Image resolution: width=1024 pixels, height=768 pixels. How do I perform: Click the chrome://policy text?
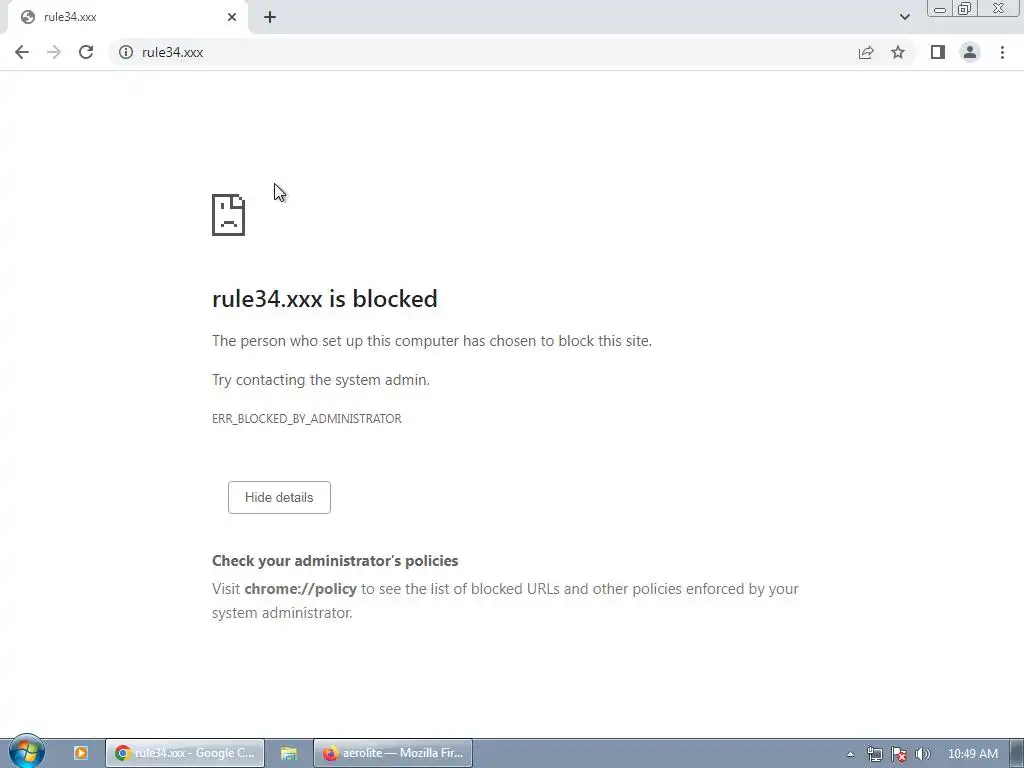(x=300, y=589)
